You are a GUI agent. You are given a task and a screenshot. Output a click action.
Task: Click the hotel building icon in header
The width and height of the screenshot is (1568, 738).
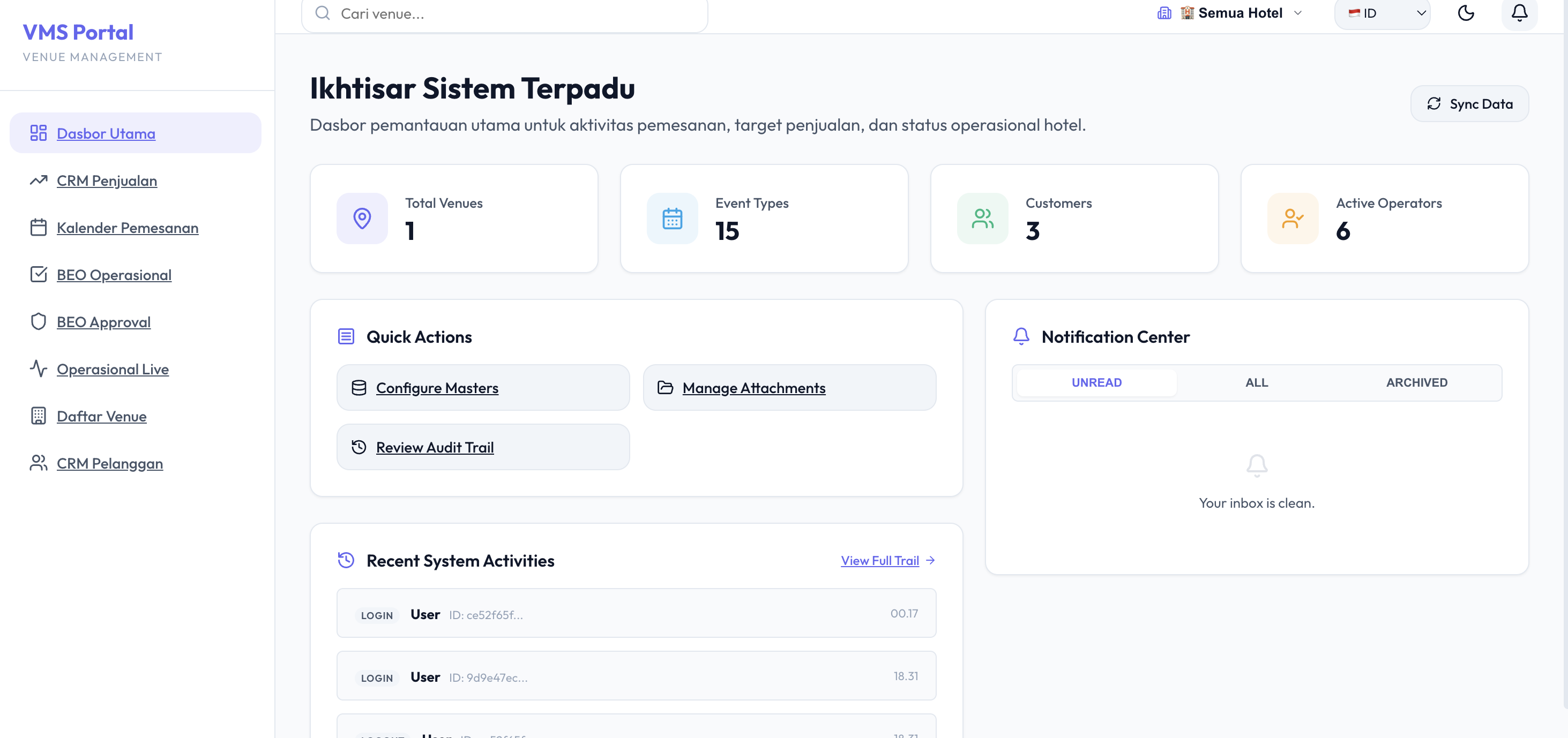[1164, 13]
